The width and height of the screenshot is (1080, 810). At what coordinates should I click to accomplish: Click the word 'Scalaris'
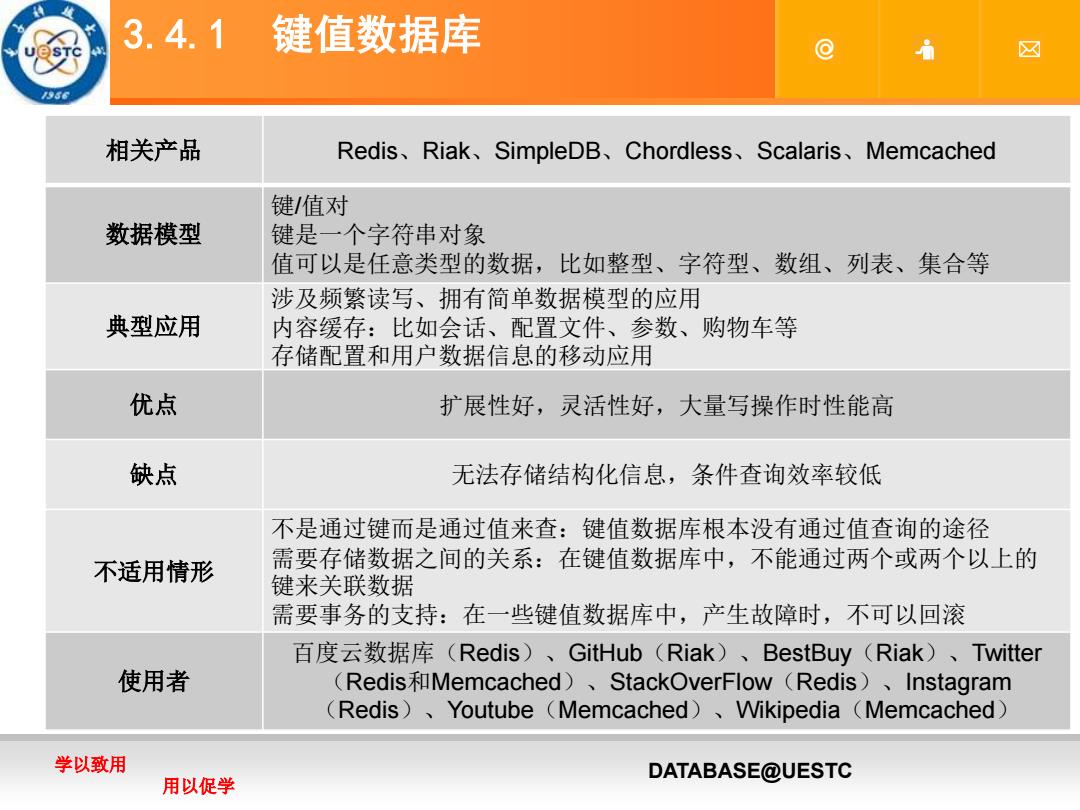click(x=799, y=151)
